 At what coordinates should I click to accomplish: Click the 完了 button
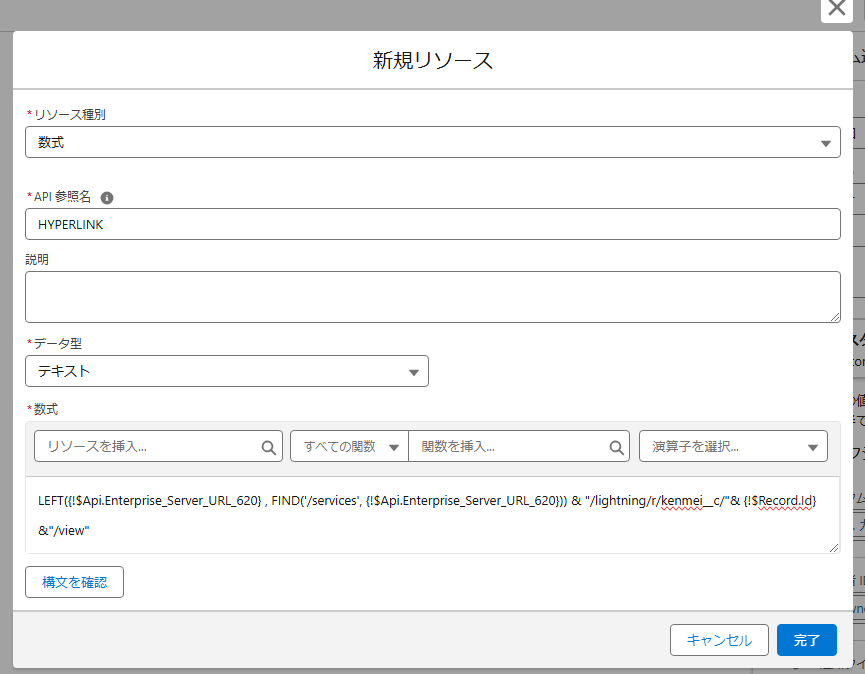(807, 640)
